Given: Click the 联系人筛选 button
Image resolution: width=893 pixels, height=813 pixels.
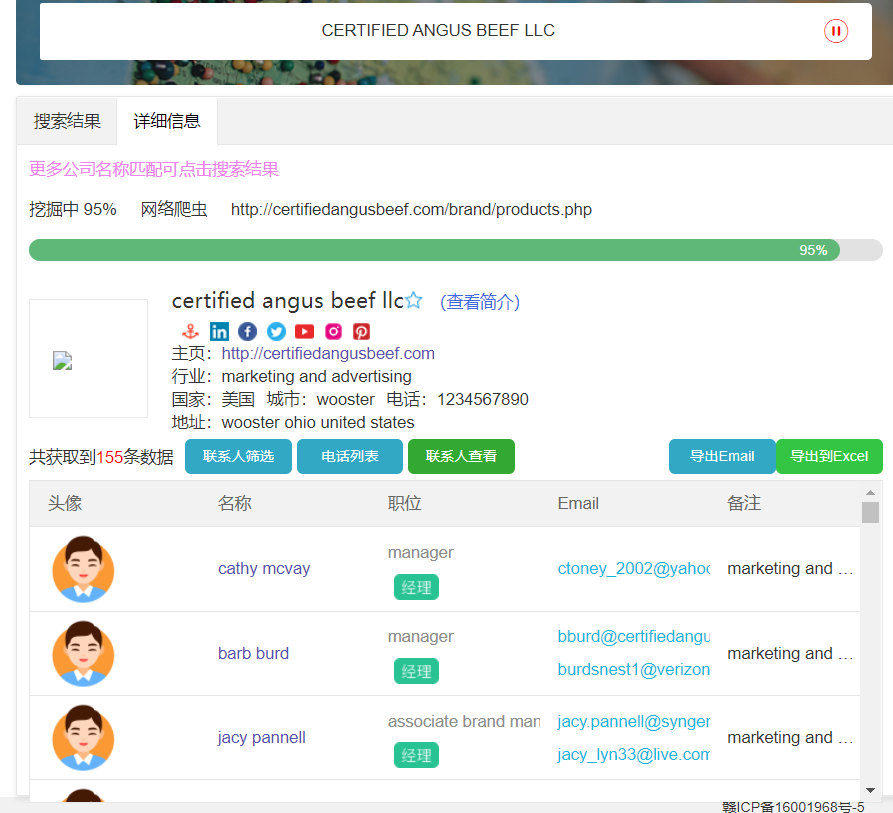Looking at the screenshot, I should 238,456.
